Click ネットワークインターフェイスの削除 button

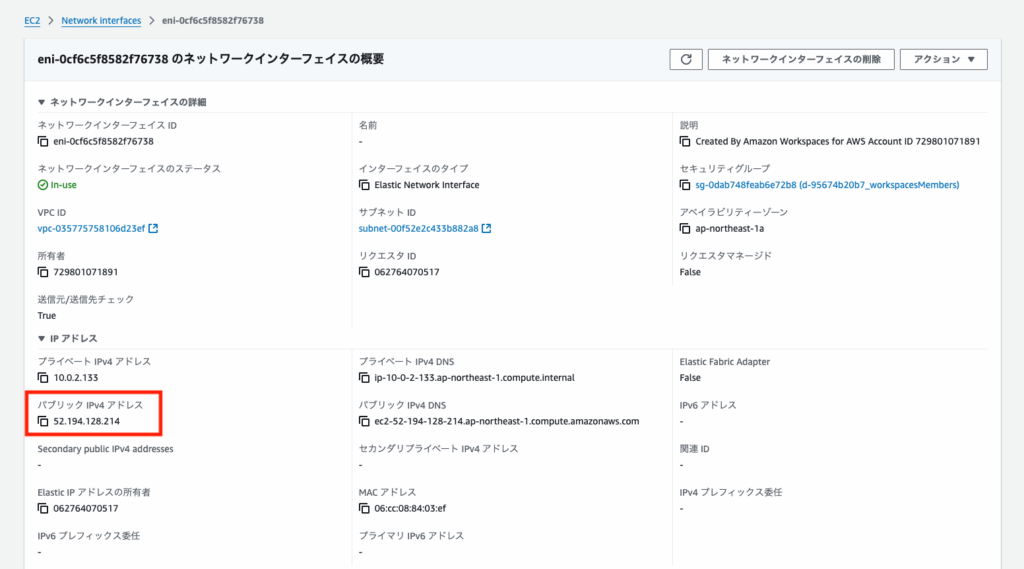(800, 59)
